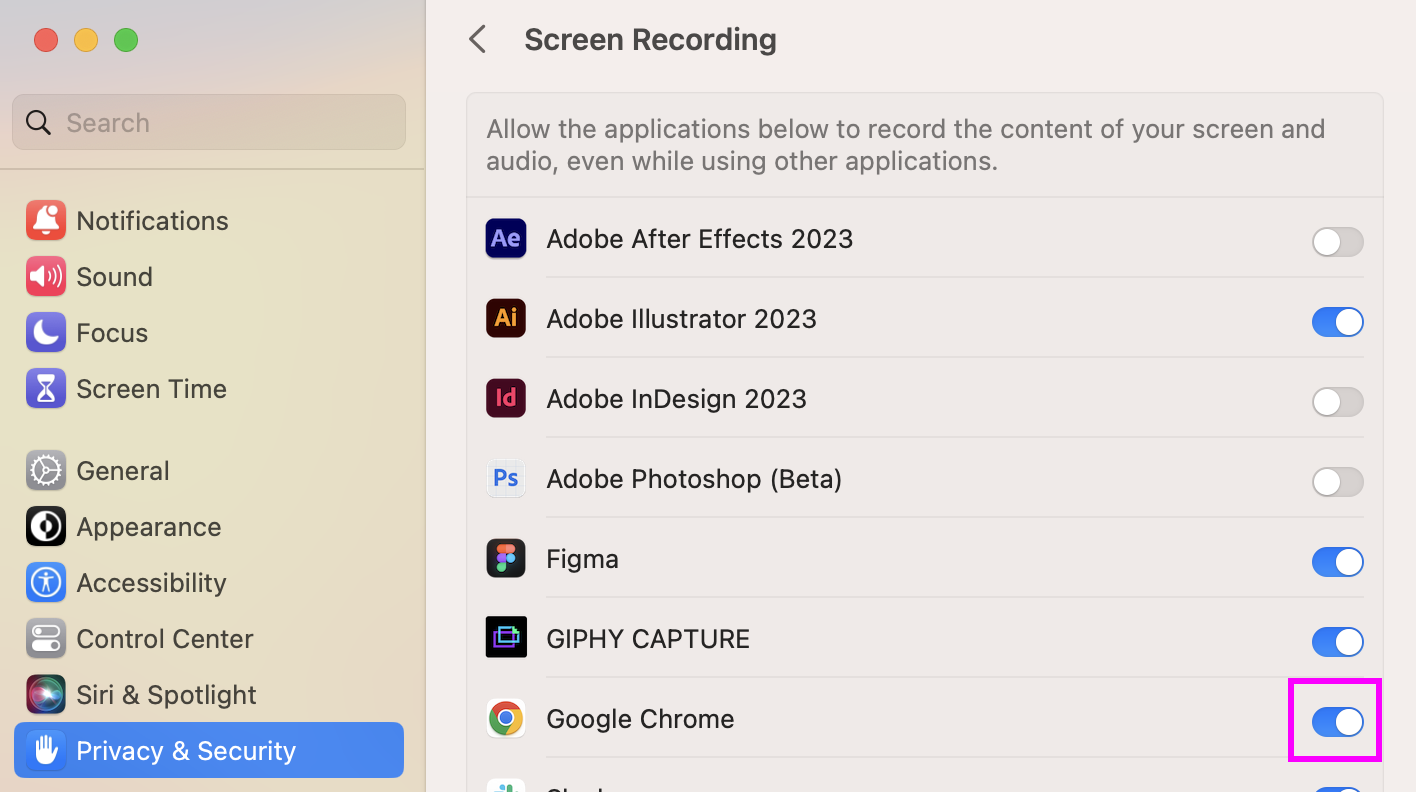Click the Screen Time hourglass icon
The width and height of the screenshot is (1416, 792).
(x=46, y=389)
